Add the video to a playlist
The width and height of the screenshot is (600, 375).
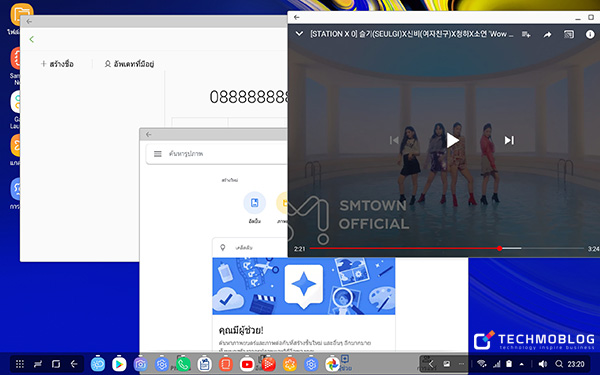coord(526,34)
